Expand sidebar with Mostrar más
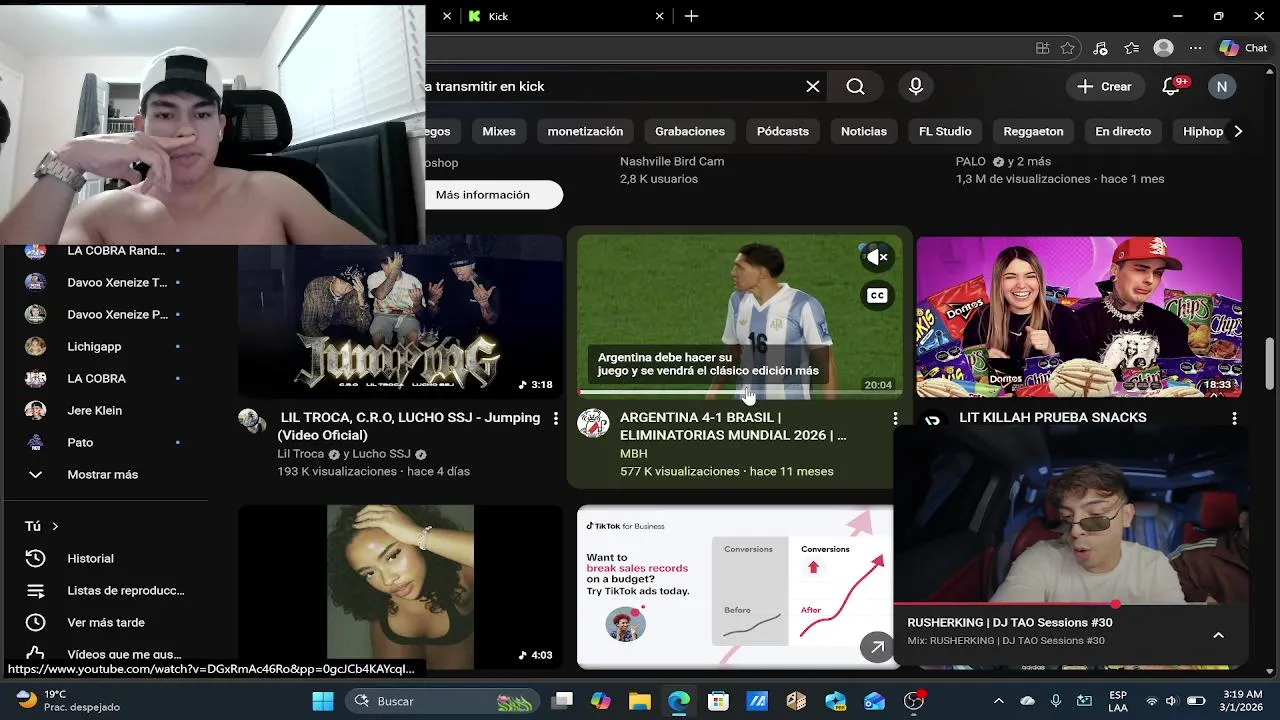This screenshot has width=1280, height=720. [x=105, y=474]
